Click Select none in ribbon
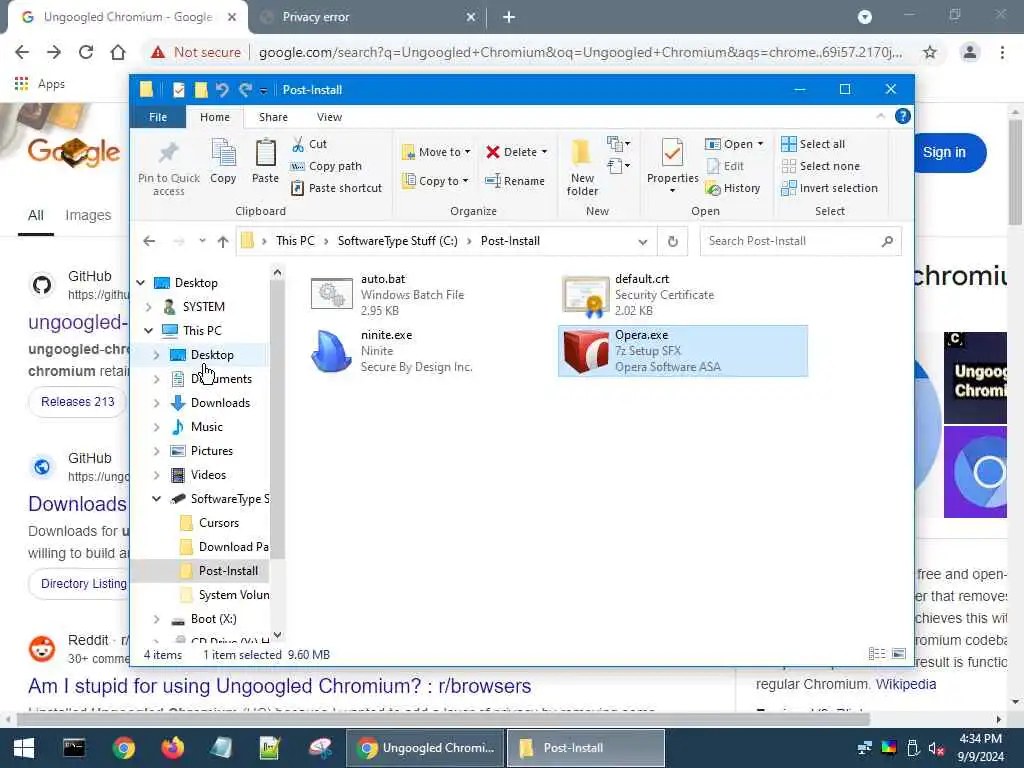The height and width of the screenshot is (768, 1024). 820,167
